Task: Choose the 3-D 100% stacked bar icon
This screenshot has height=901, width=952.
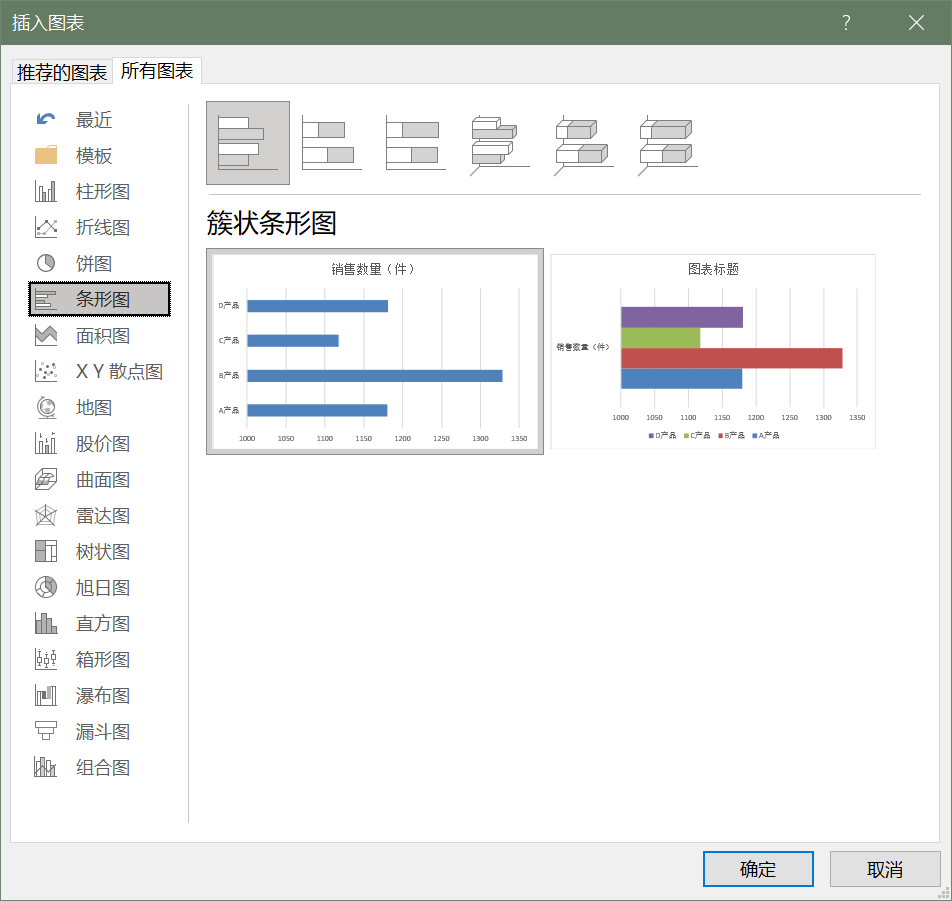Action: [667, 143]
